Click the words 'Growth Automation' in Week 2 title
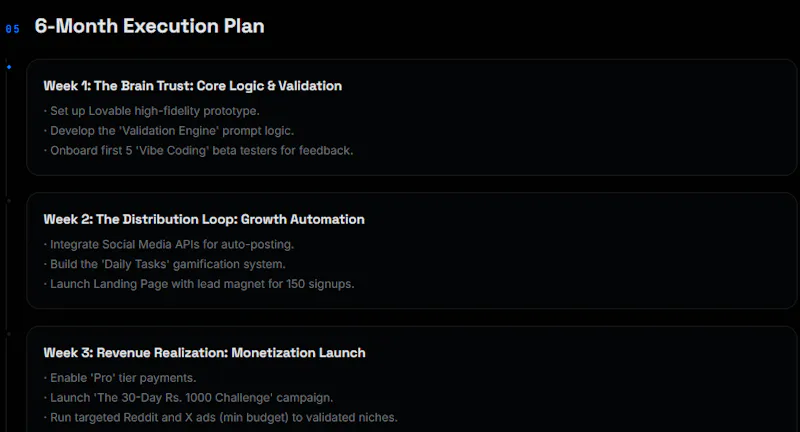Image resolution: width=800 pixels, height=432 pixels. tap(303, 219)
